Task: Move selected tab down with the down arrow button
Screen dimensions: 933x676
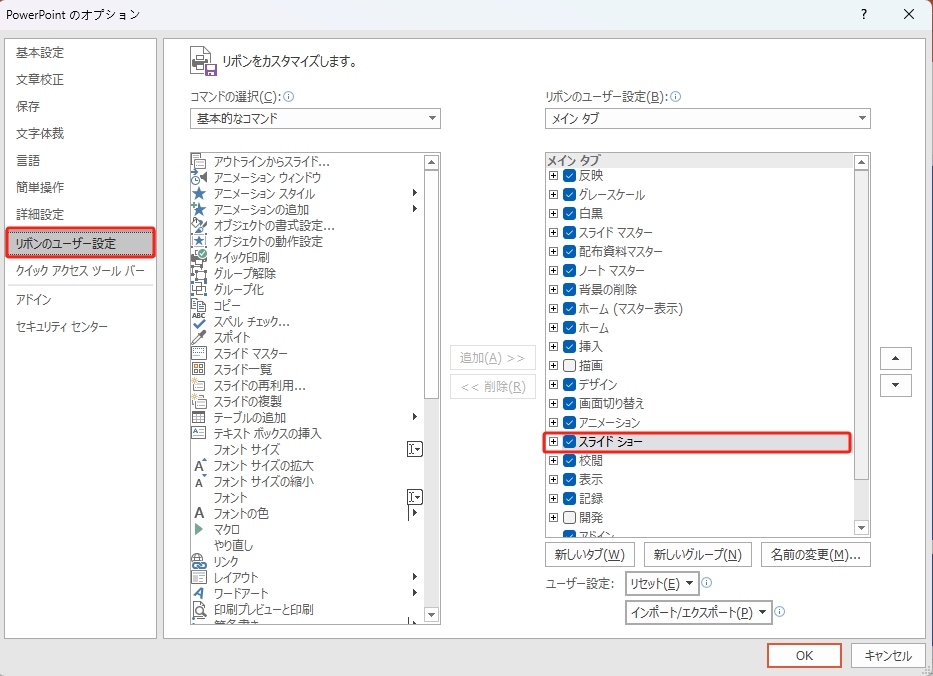Action: tap(896, 385)
